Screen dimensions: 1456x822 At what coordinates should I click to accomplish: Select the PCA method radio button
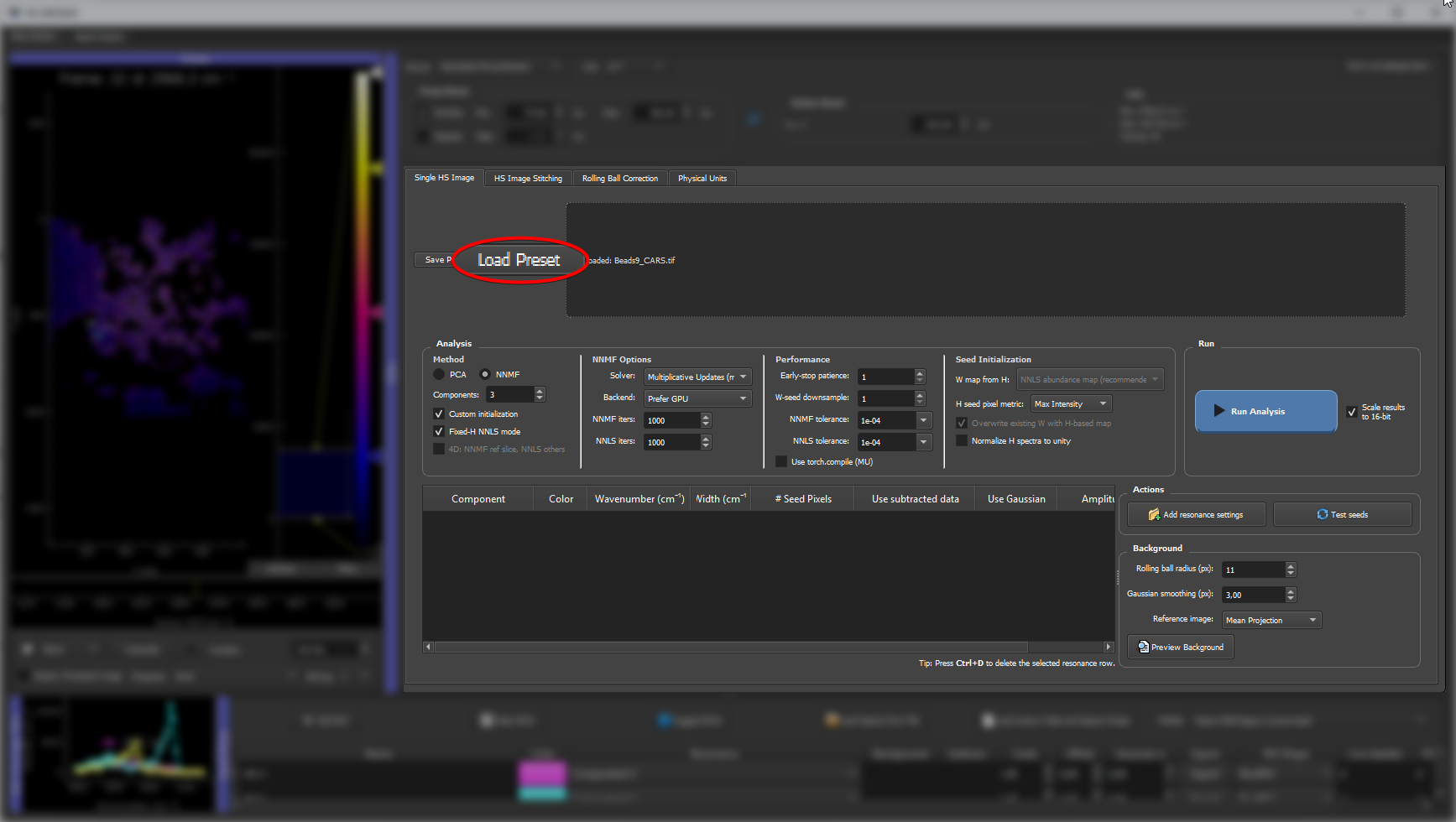[439, 374]
